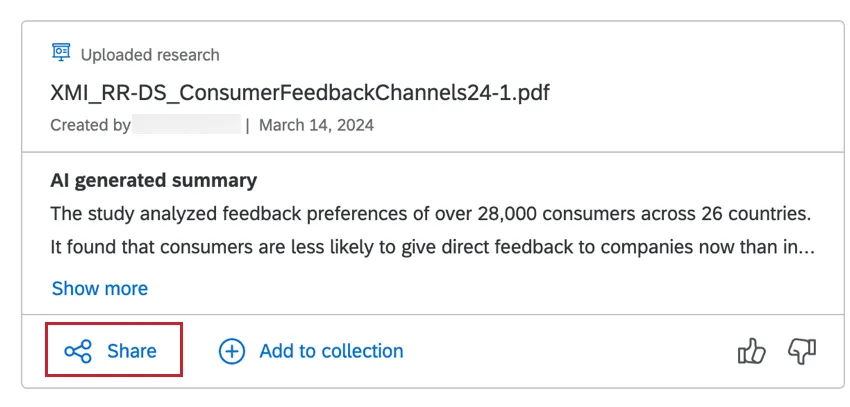The height and width of the screenshot is (407, 850).
Task: Give the summary a thumbs down
Action: 802,350
